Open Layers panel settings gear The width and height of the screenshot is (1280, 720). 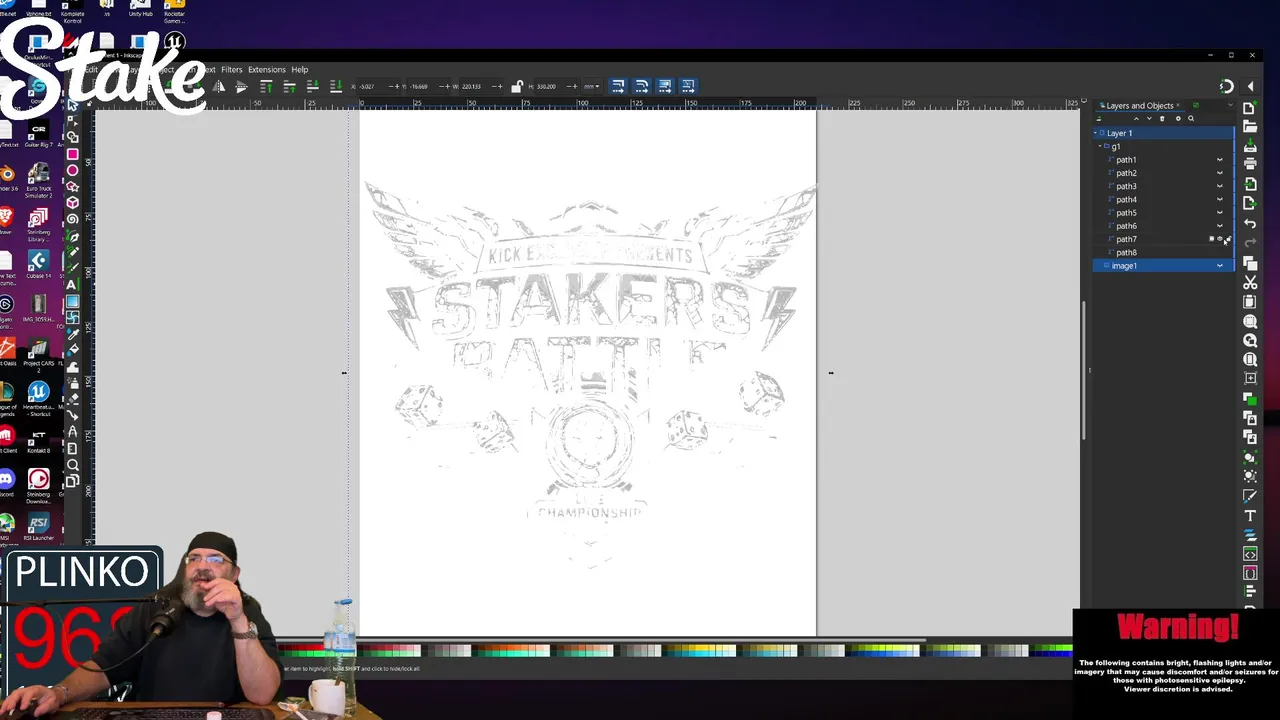(x=1178, y=119)
